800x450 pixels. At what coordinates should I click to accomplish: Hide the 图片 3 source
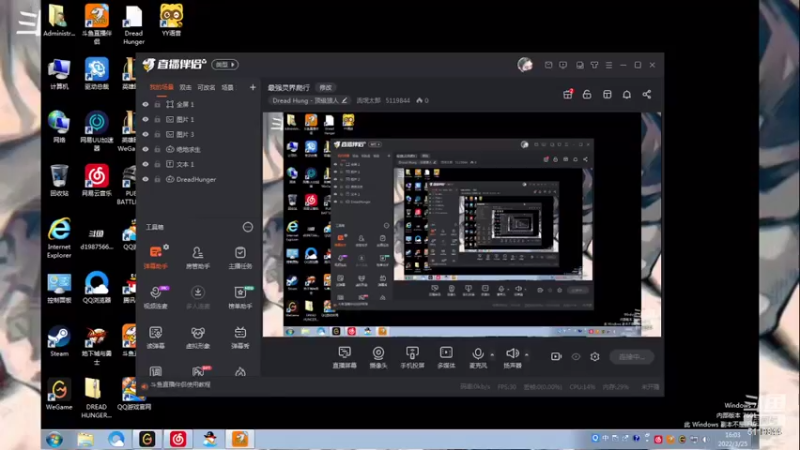145,134
